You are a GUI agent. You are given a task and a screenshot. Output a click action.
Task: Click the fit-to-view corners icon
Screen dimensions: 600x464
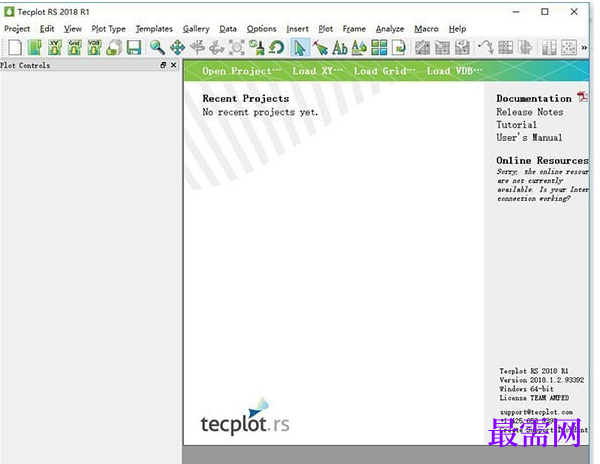coord(237,48)
